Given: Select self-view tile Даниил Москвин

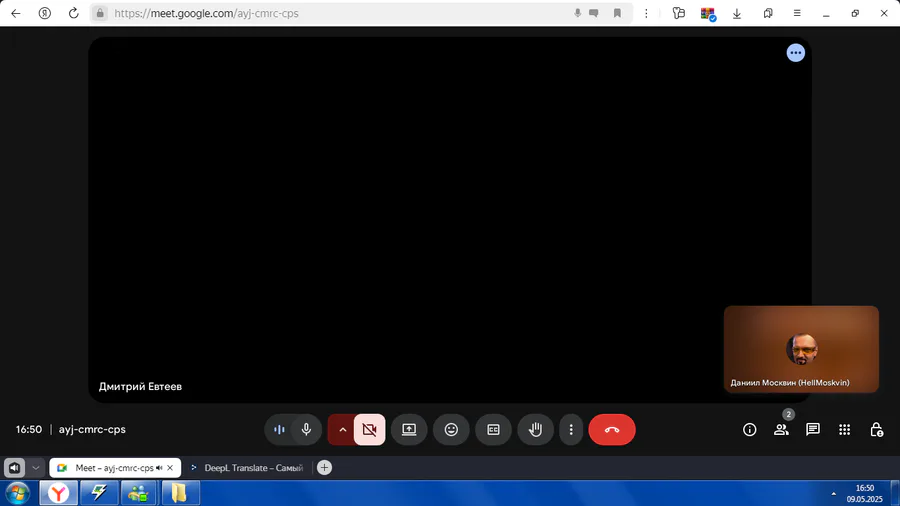Looking at the screenshot, I should [x=801, y=349].
